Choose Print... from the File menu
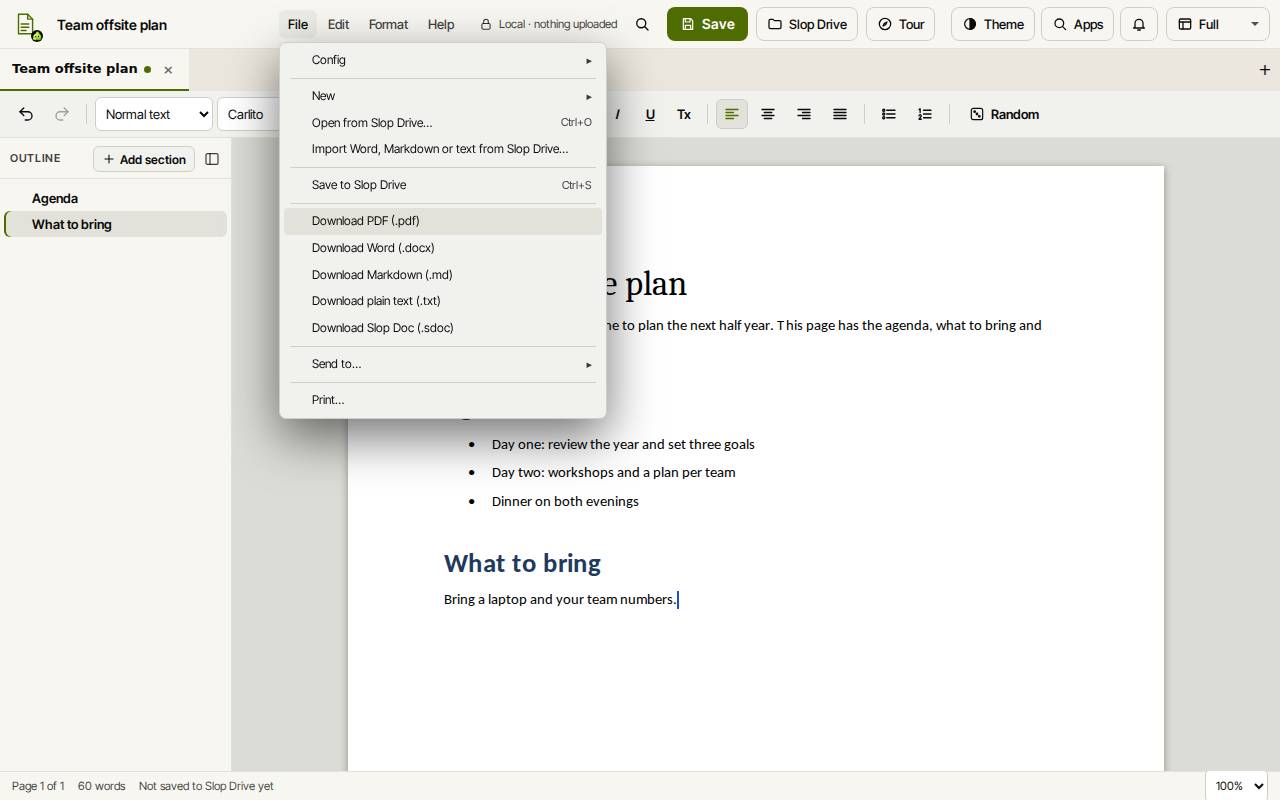 [443, 400]
